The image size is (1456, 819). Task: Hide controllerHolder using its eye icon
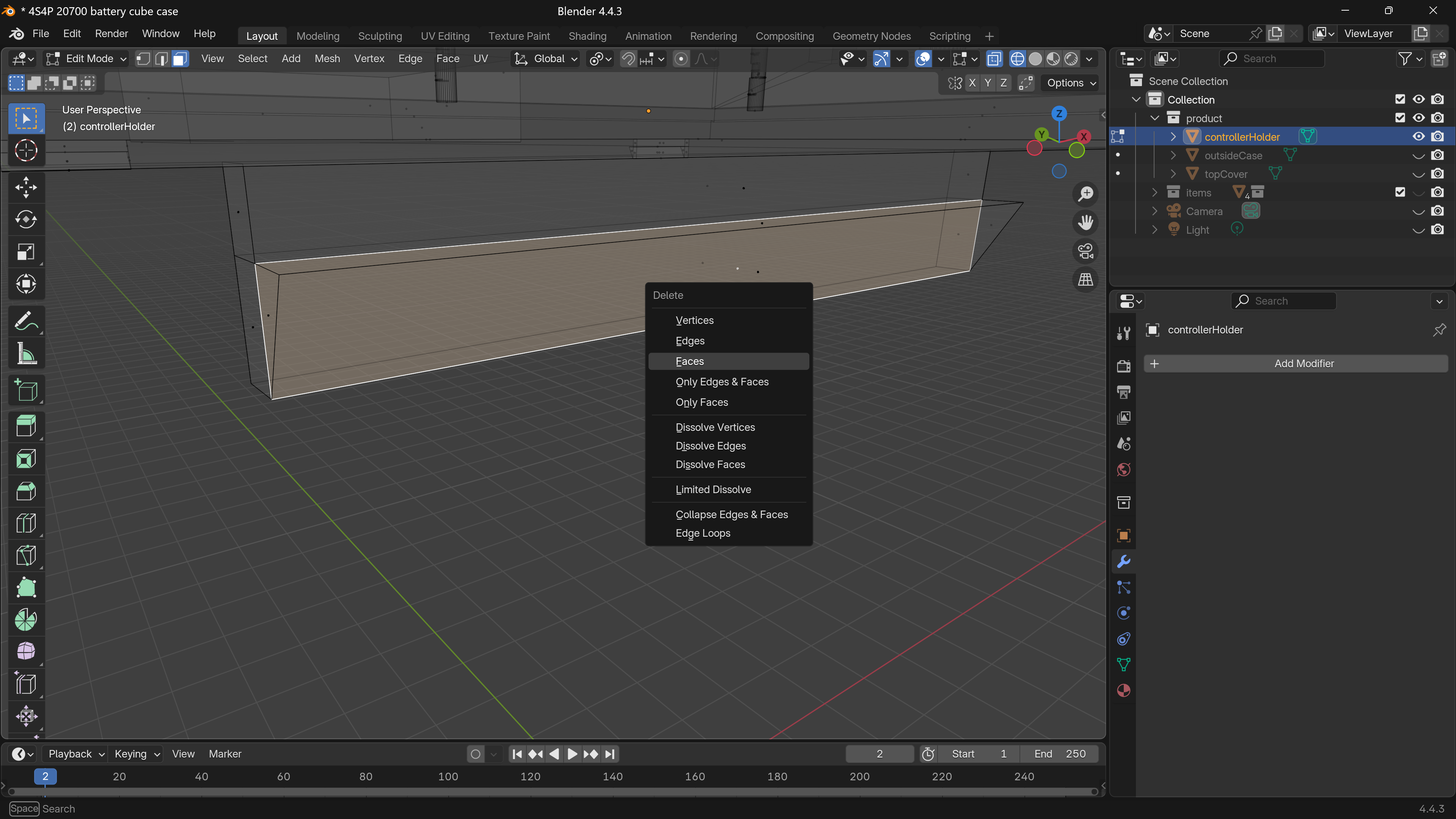click(x=1419, y=137)
